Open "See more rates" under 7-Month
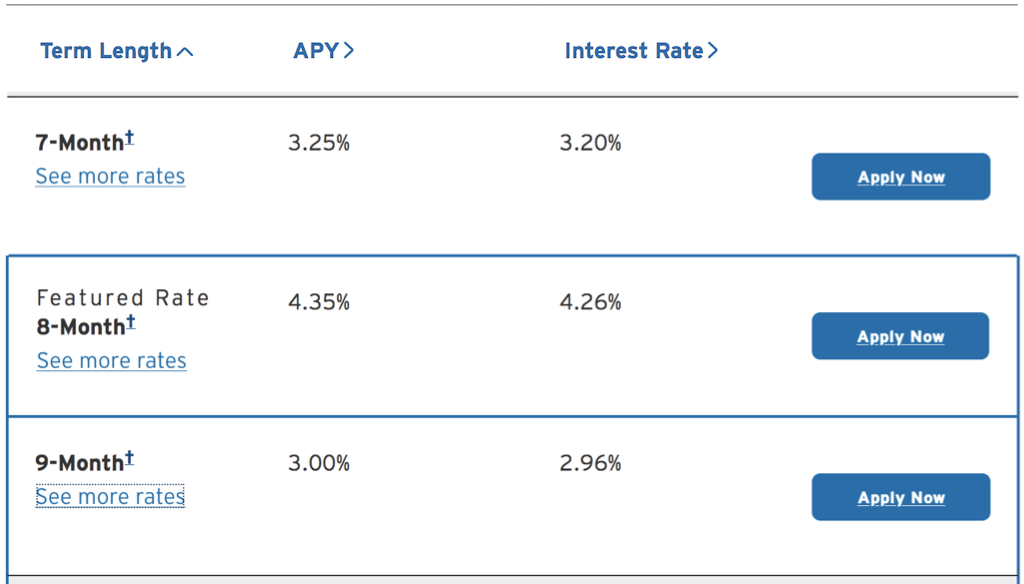The height and width of the screenshot is (584, 1024). [110, 176]
